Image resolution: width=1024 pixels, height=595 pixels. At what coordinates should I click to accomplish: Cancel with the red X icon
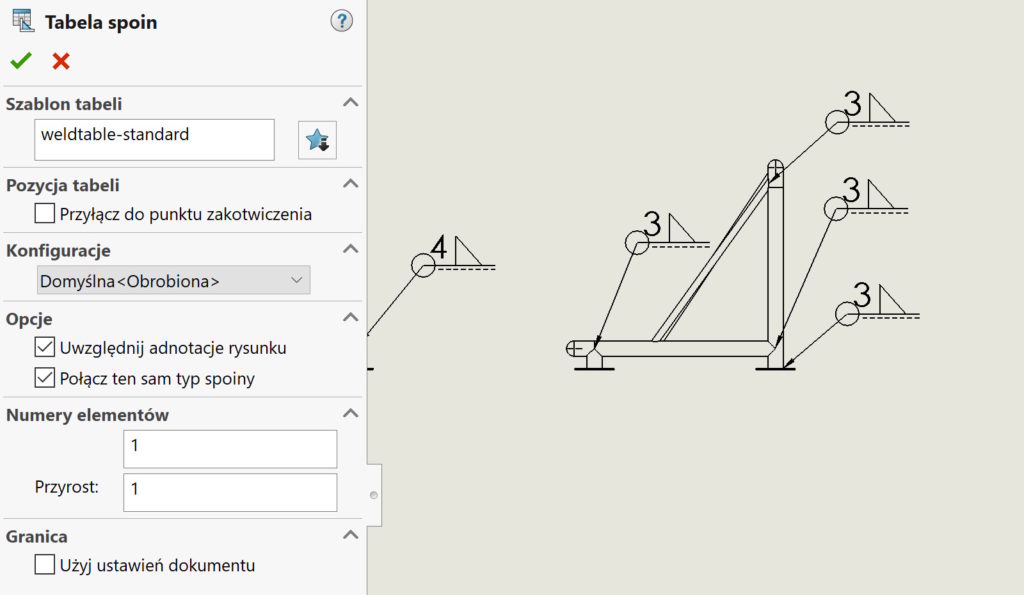coord(61,61)
